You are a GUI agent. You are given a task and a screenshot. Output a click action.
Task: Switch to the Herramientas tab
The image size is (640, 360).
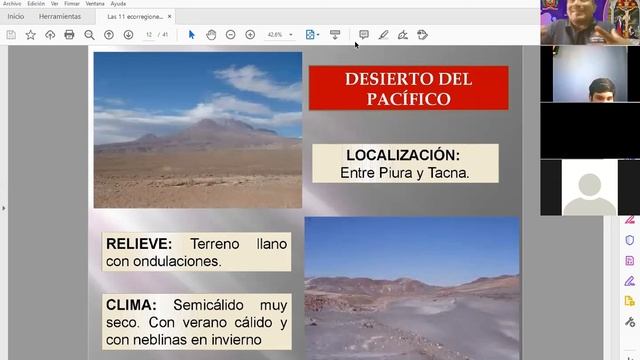tap(60, 16)
